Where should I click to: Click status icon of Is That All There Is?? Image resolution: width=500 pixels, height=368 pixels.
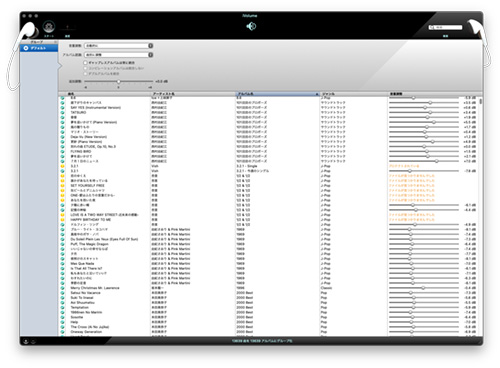click(x=62, y=269)
